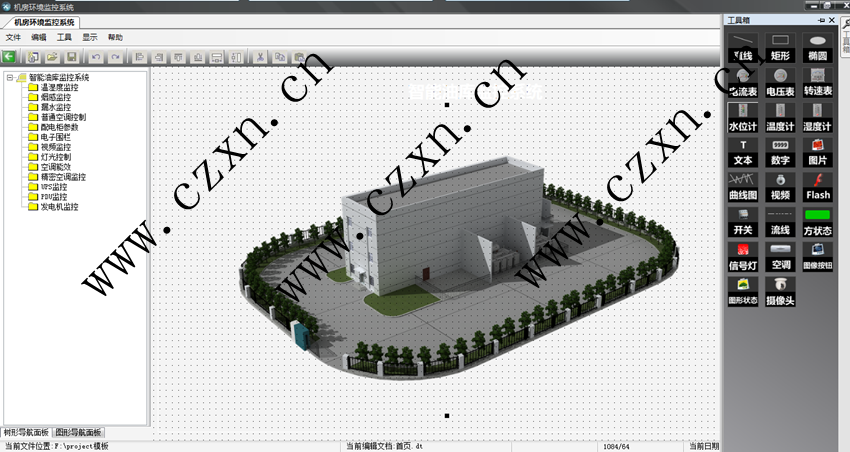Screen dimensions: 850x452
Task: Click the 3D building image on canvas
Action: click(x=458, y=268)
